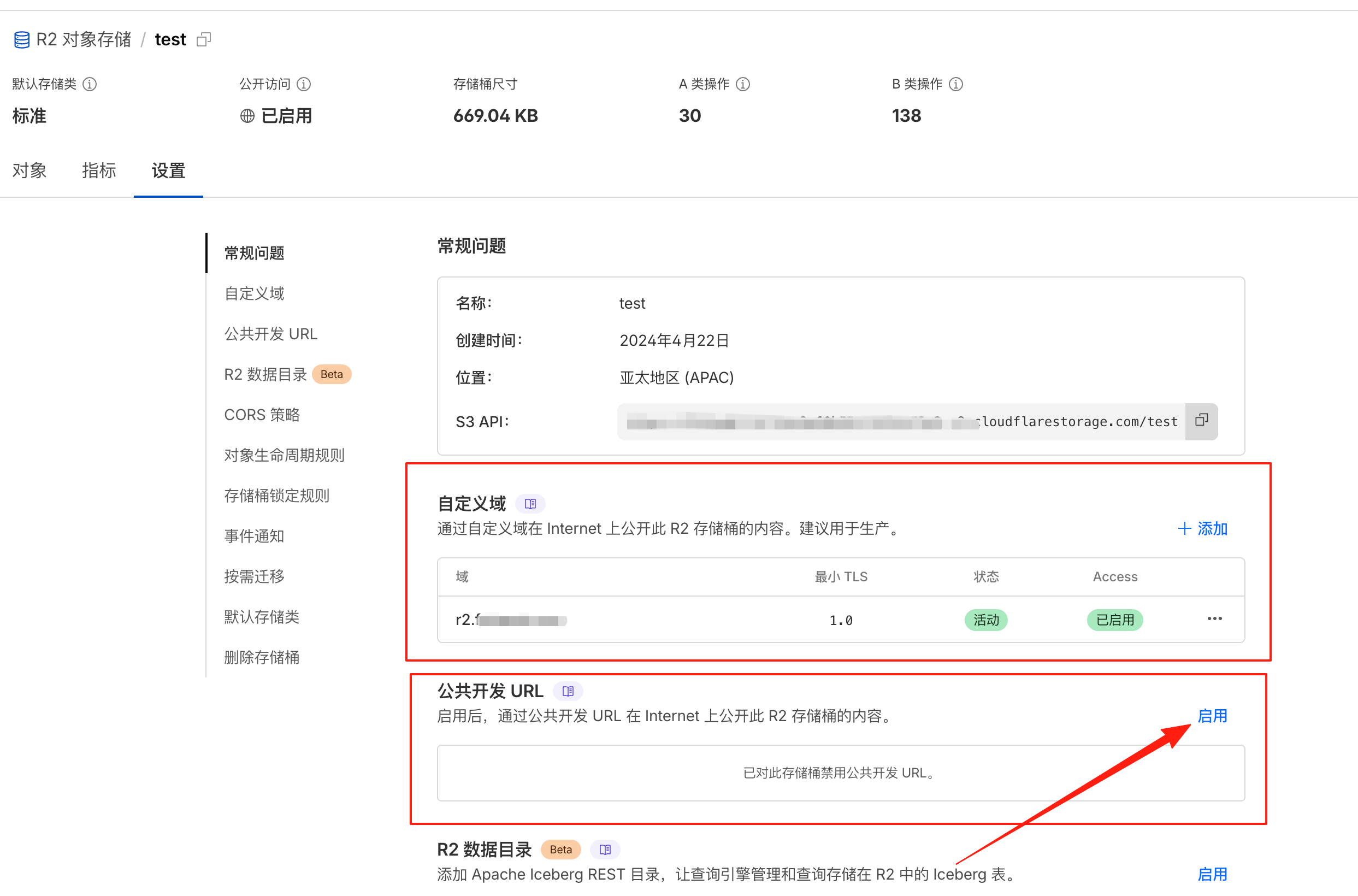The width and height of the screenshot is (1358, 896).
Task: Select 对象生命周期规则 in settings sidebar
Action: (x=284, y=455)
